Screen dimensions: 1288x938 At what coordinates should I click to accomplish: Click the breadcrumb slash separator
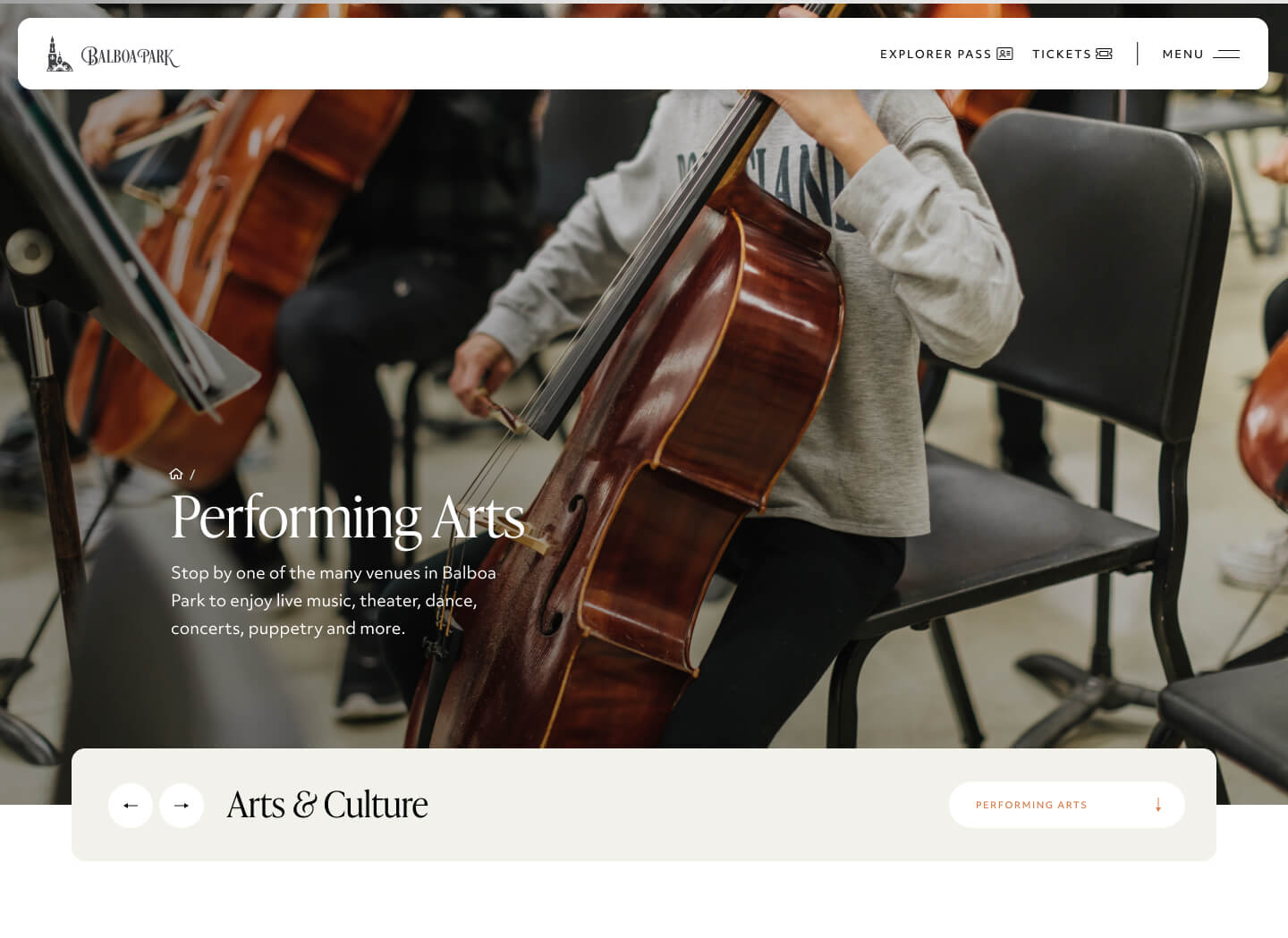point(191,475)
